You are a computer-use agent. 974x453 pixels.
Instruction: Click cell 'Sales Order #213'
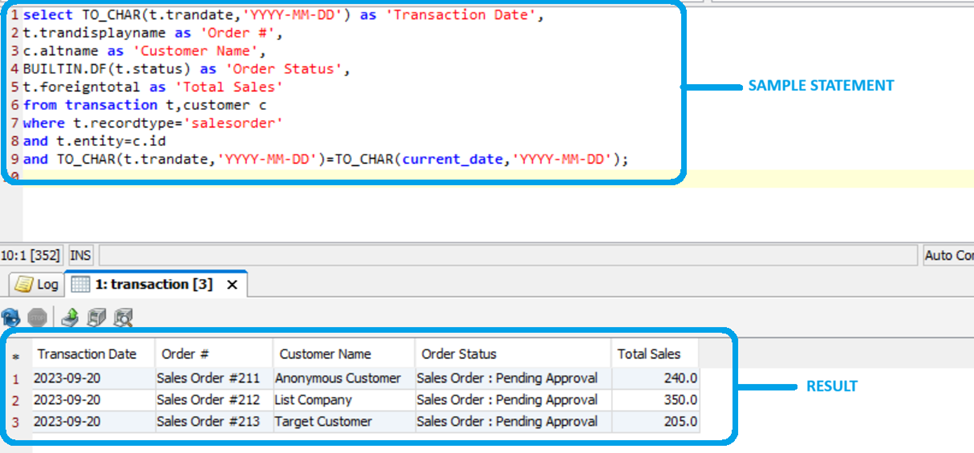[214, 422]
